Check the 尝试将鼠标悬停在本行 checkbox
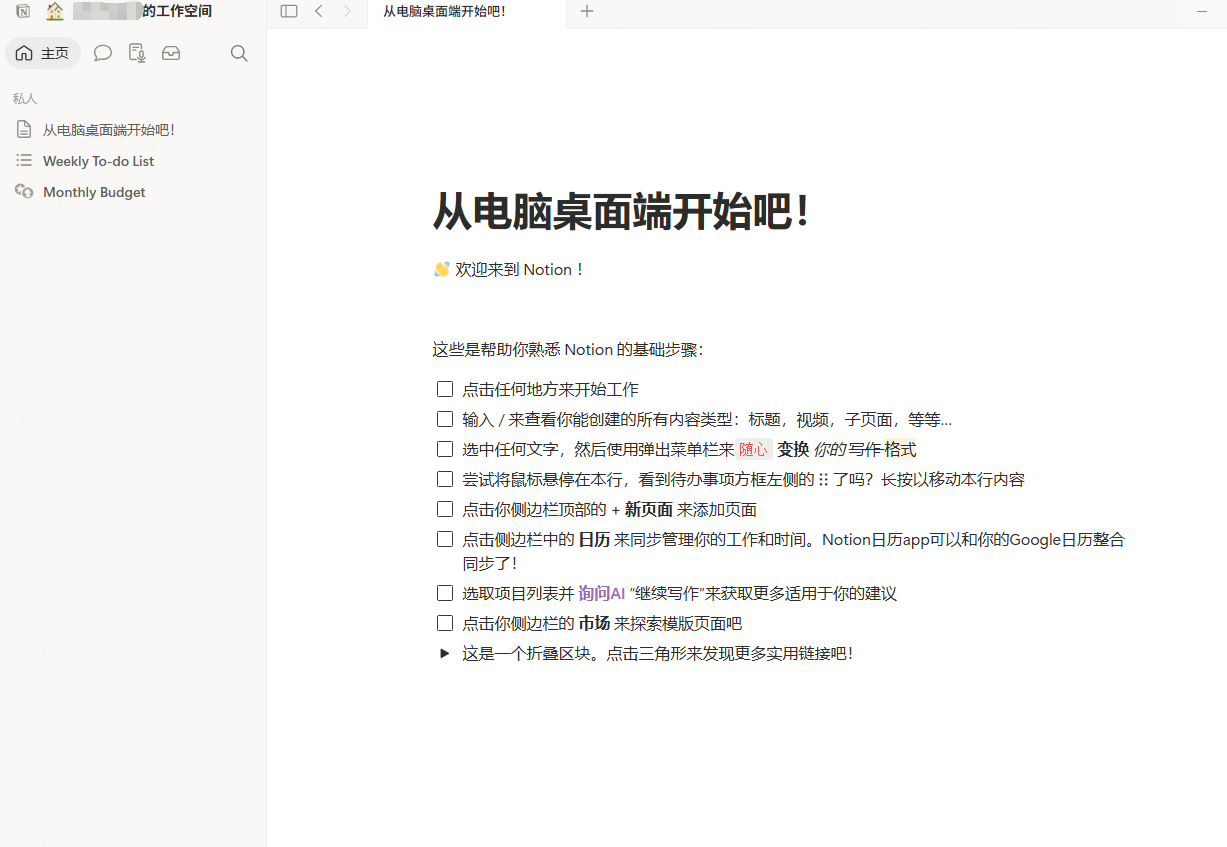The image size is (1227, 847). pyautogui.click(x=445, y=479)
